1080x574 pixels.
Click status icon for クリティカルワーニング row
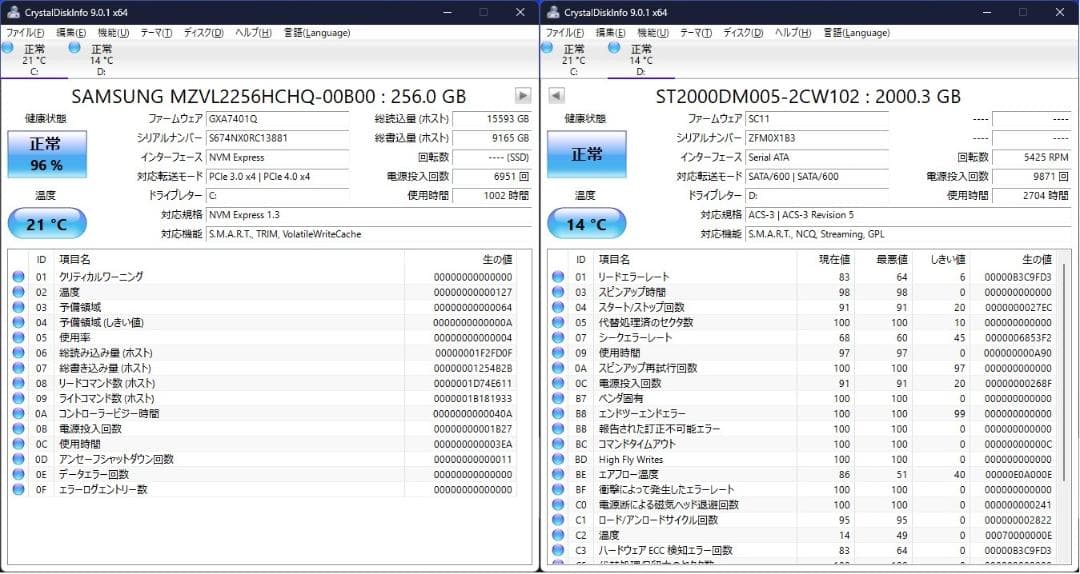click(19, 277)
